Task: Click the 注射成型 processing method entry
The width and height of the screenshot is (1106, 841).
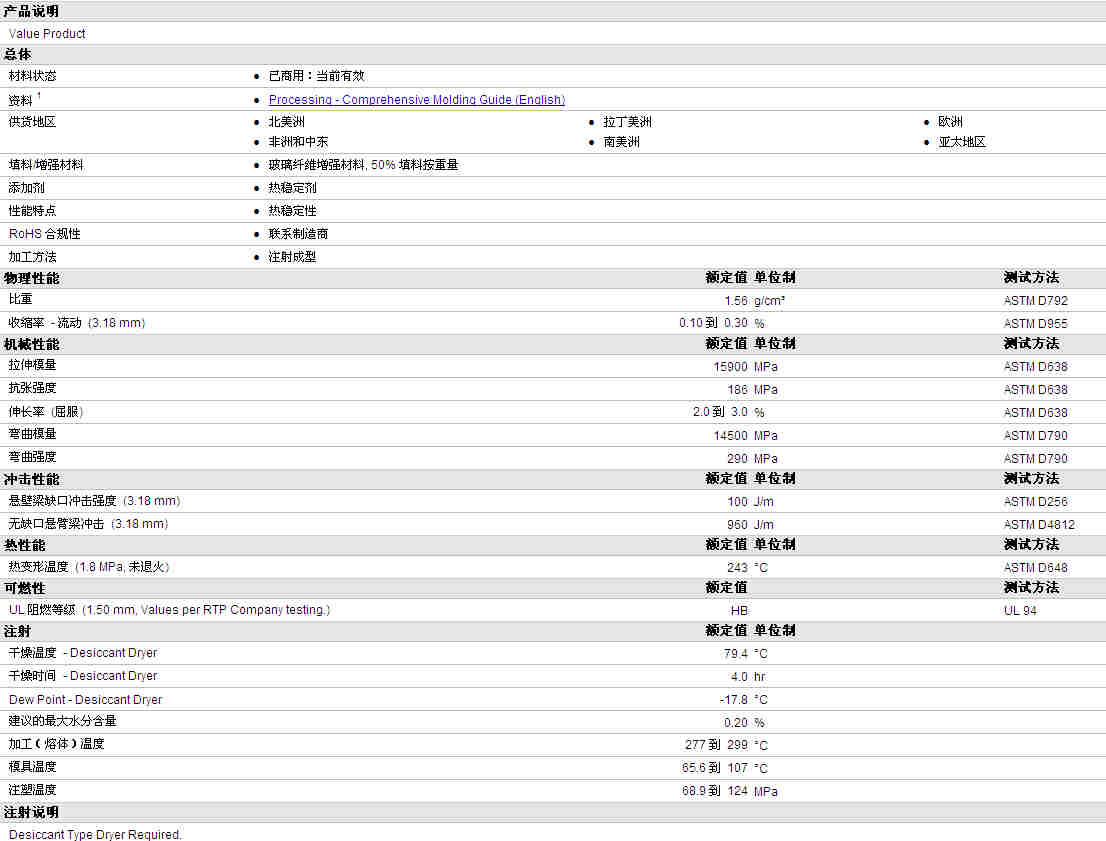Action: (x=293, y=257)
